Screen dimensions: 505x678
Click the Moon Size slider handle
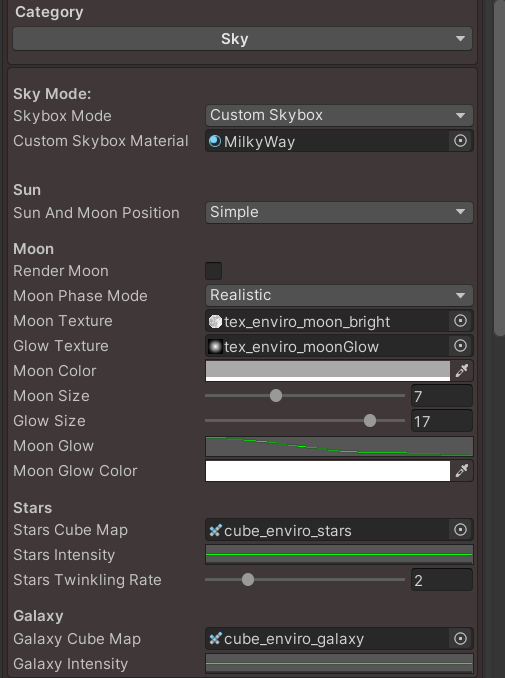pyautogui.click(x=276, y=396)
